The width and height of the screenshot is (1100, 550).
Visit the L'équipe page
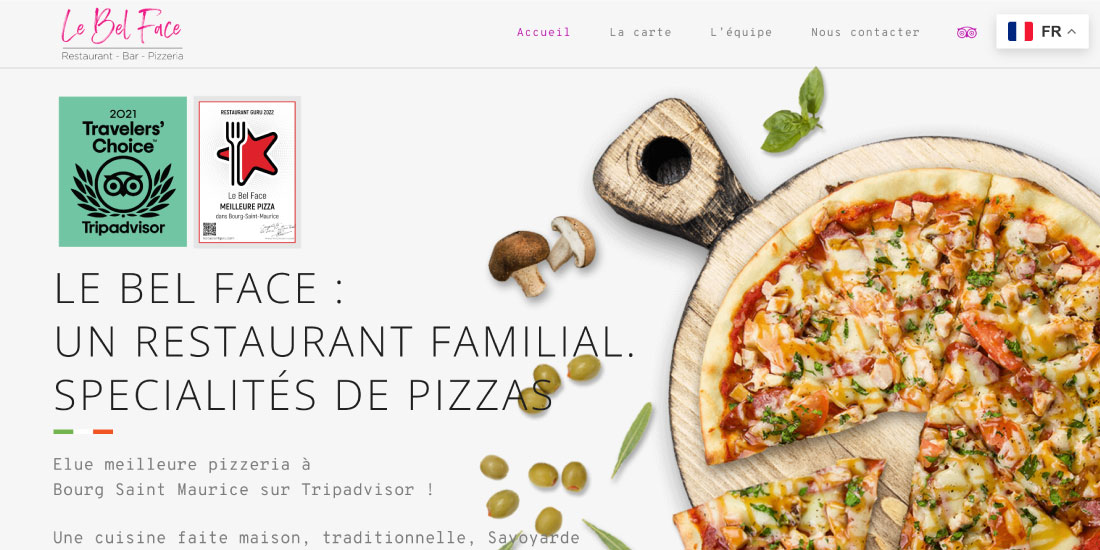[741, 32]
